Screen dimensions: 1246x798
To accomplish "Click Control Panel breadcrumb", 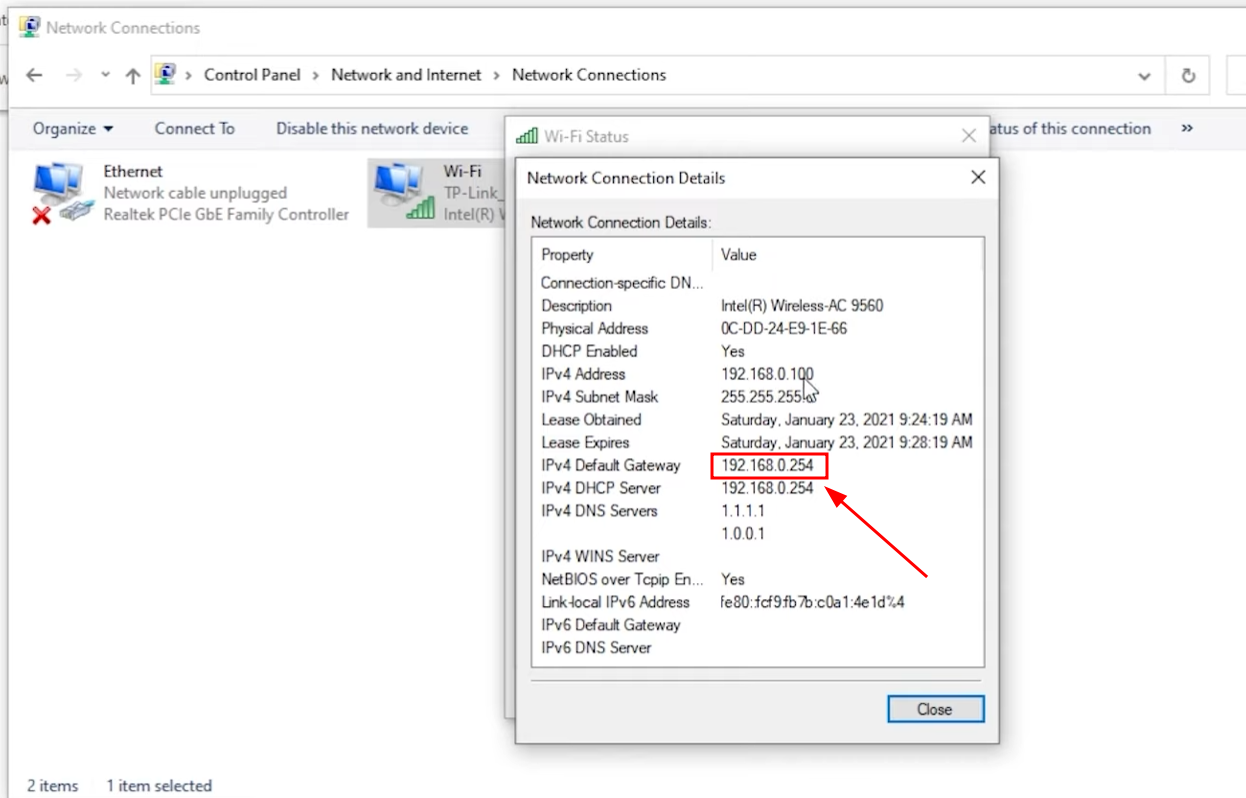I will point(252,75).
